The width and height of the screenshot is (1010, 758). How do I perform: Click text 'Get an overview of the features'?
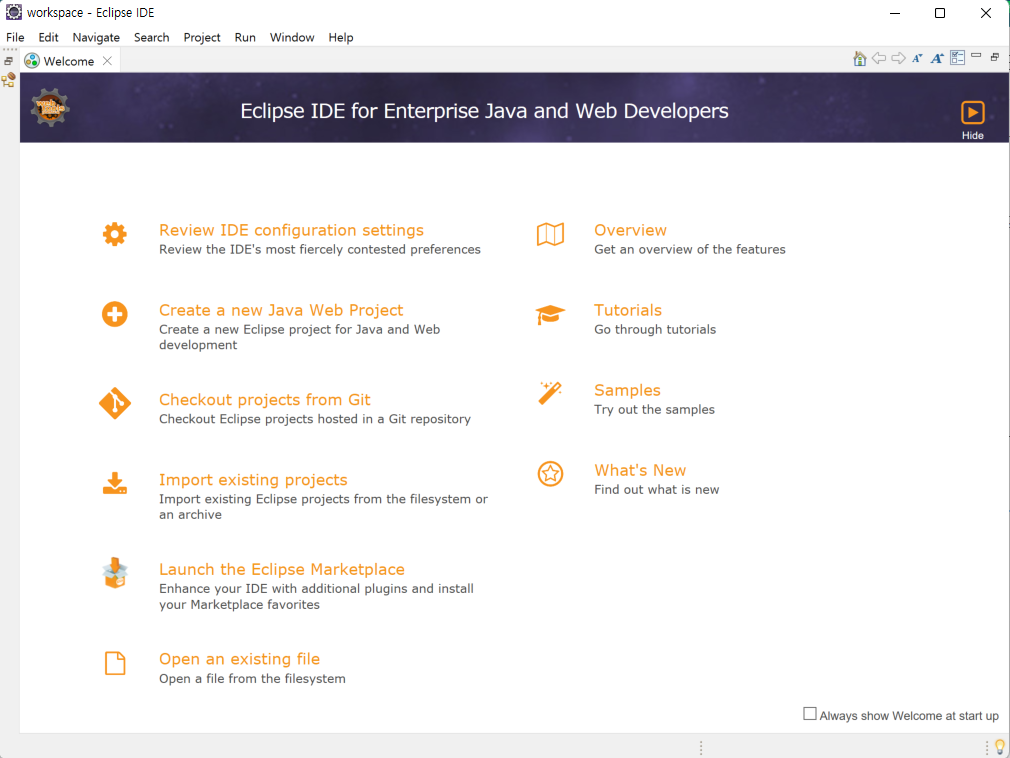(690, 249)
